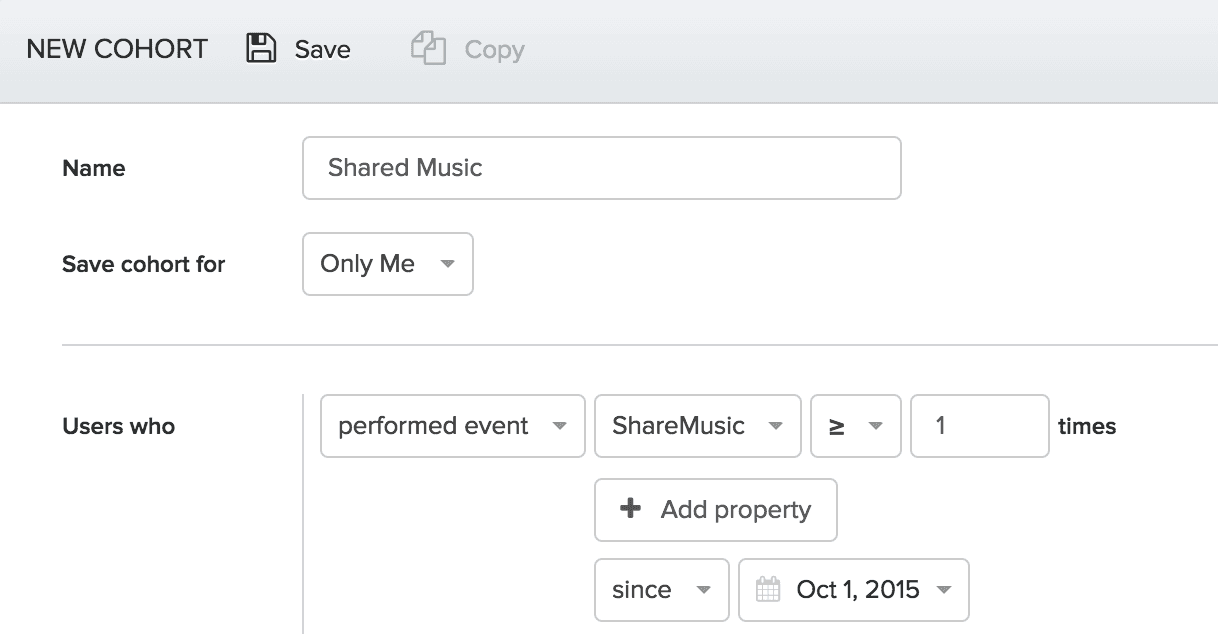Viewport: 1218px width, 634px height.
Task: Click the plus icon beside Add property
Action: tap(630, 509)
